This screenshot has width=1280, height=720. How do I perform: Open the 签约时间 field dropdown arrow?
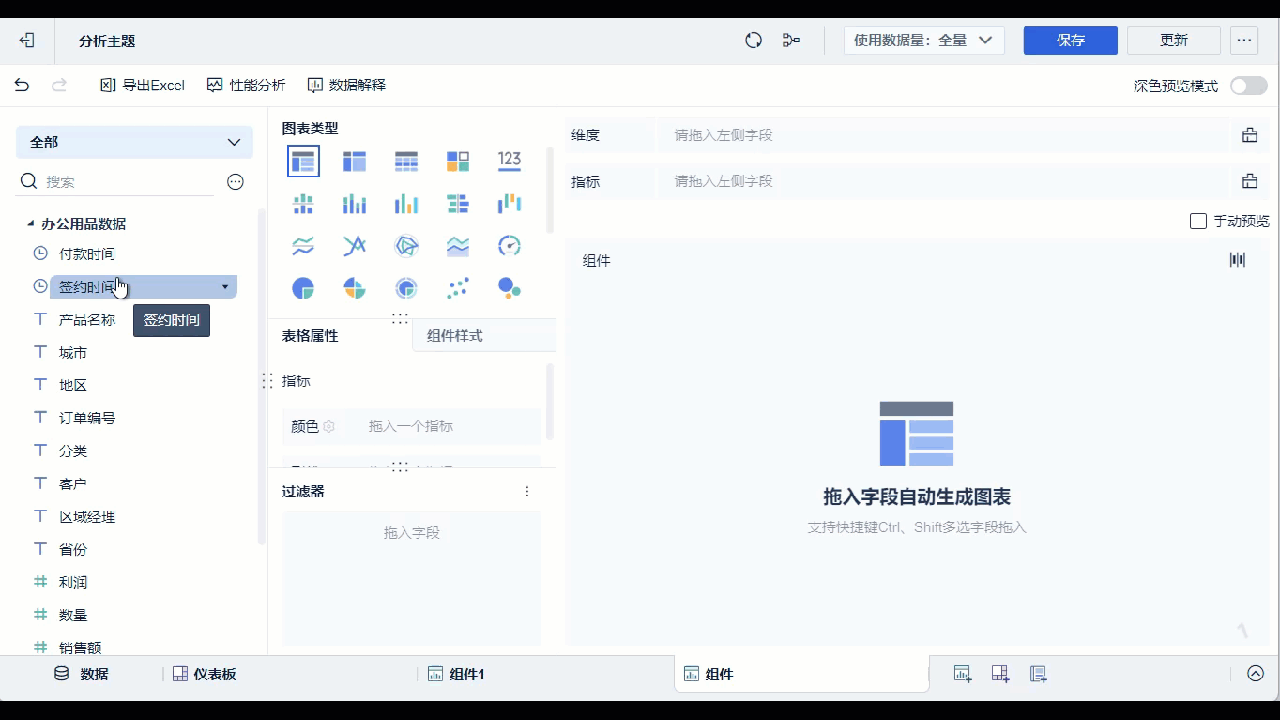pyautogui.click(x=224, y=286)
